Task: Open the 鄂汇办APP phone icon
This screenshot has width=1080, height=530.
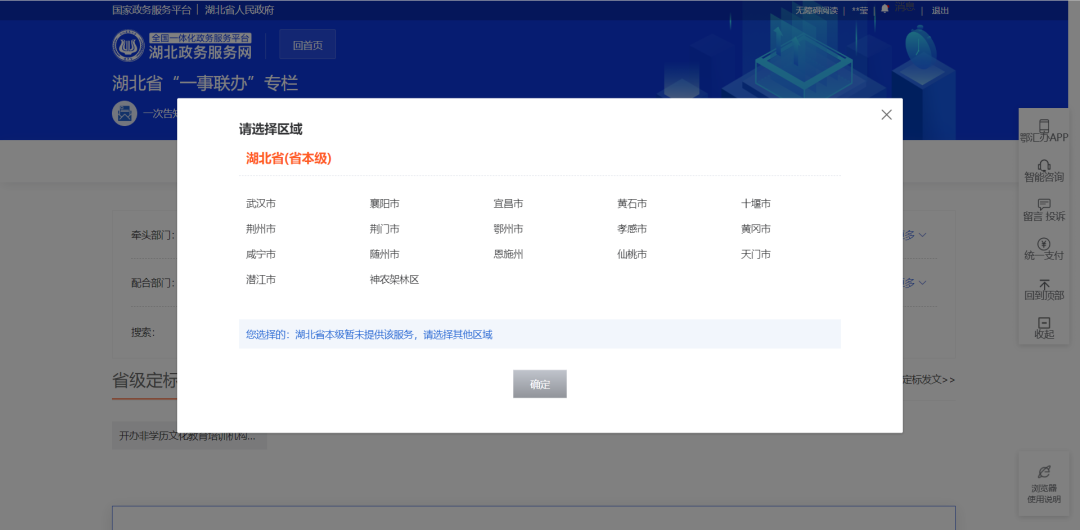Action: (1044, 126)
